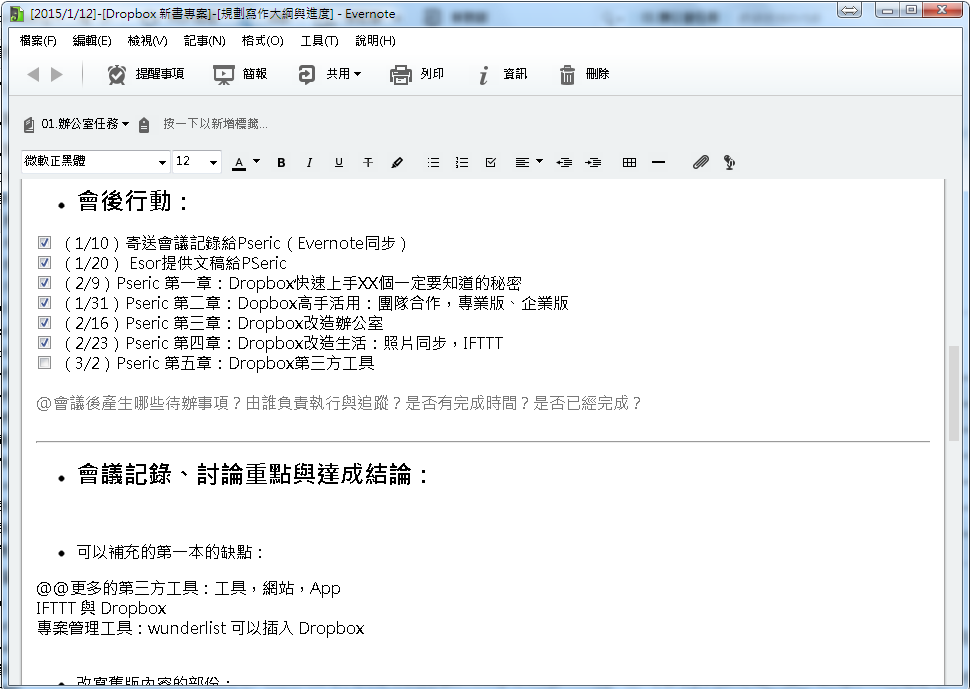Insert a checkbox via toolbar
Image resolution: width=970 pixels, height=689 pixels.
coord(490,163)
